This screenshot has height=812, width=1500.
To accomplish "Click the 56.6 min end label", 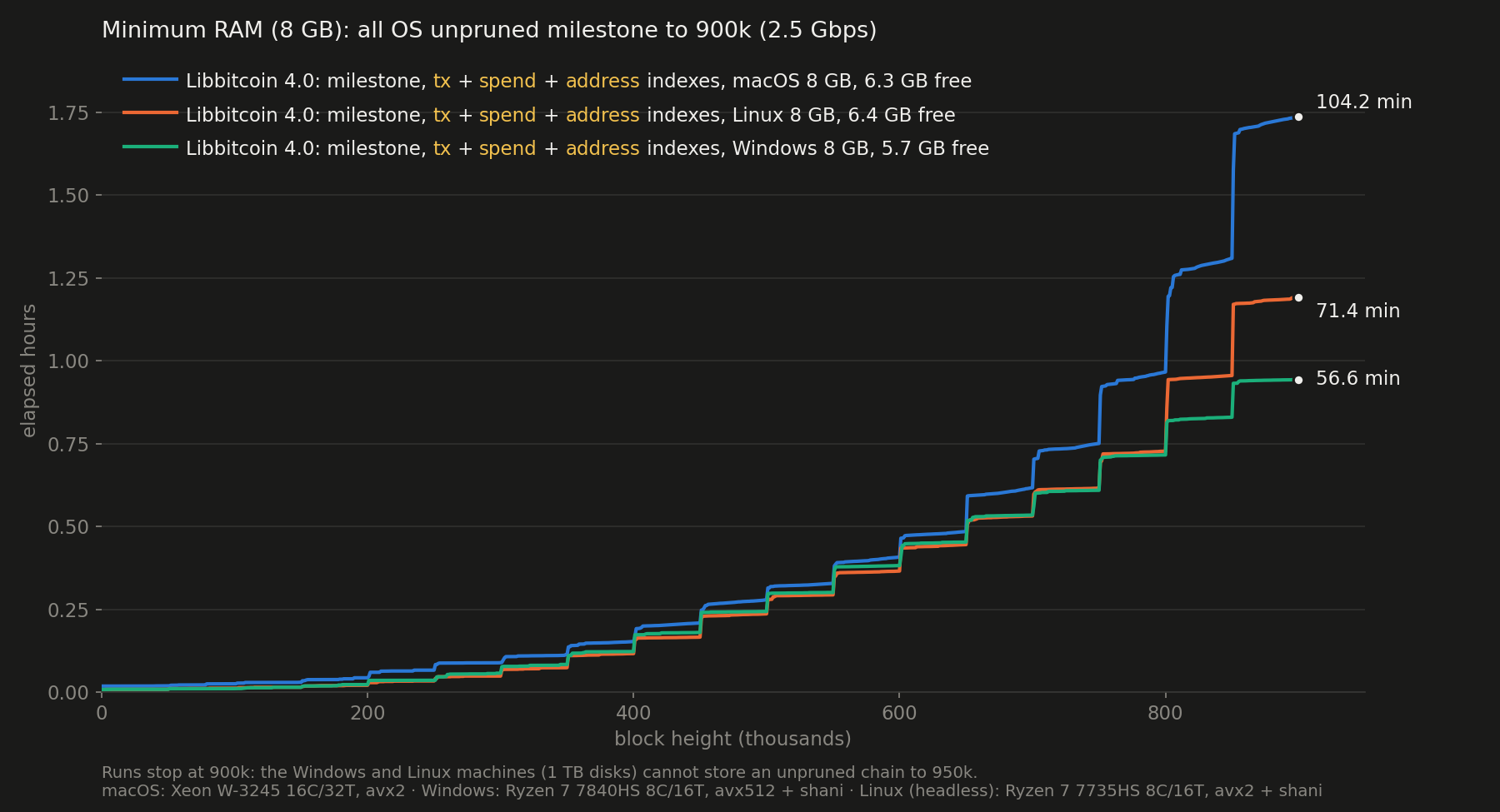I will (x=1357, y=379).
